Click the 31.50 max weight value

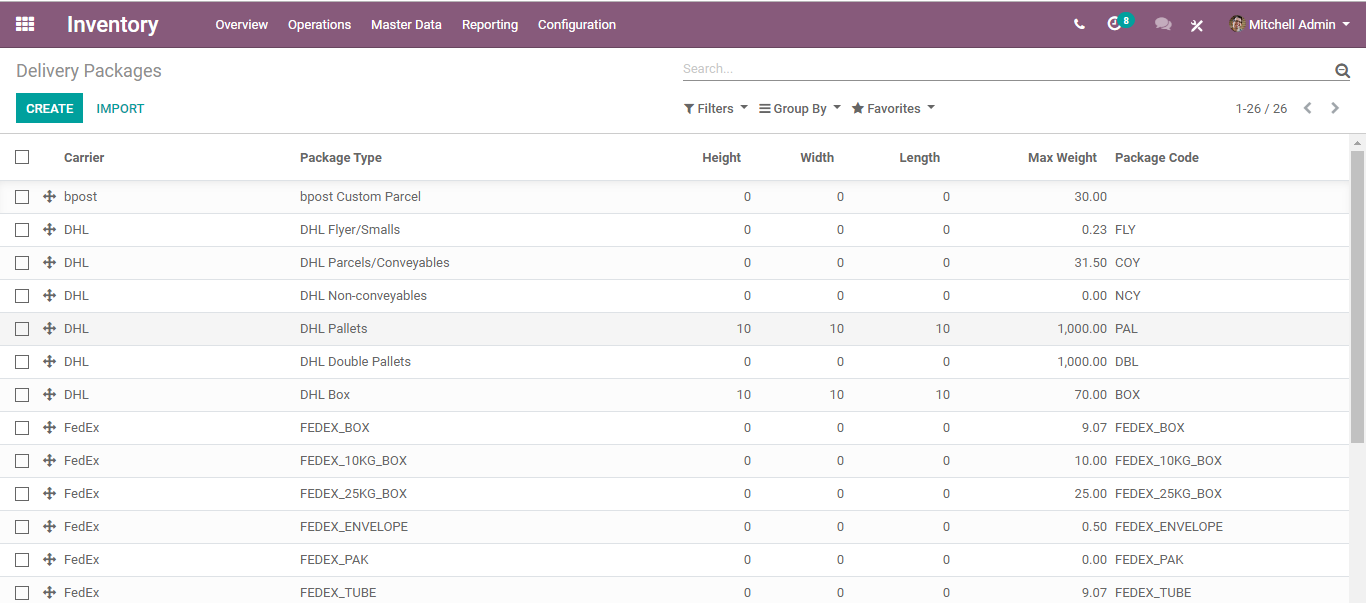point(1090,263)
